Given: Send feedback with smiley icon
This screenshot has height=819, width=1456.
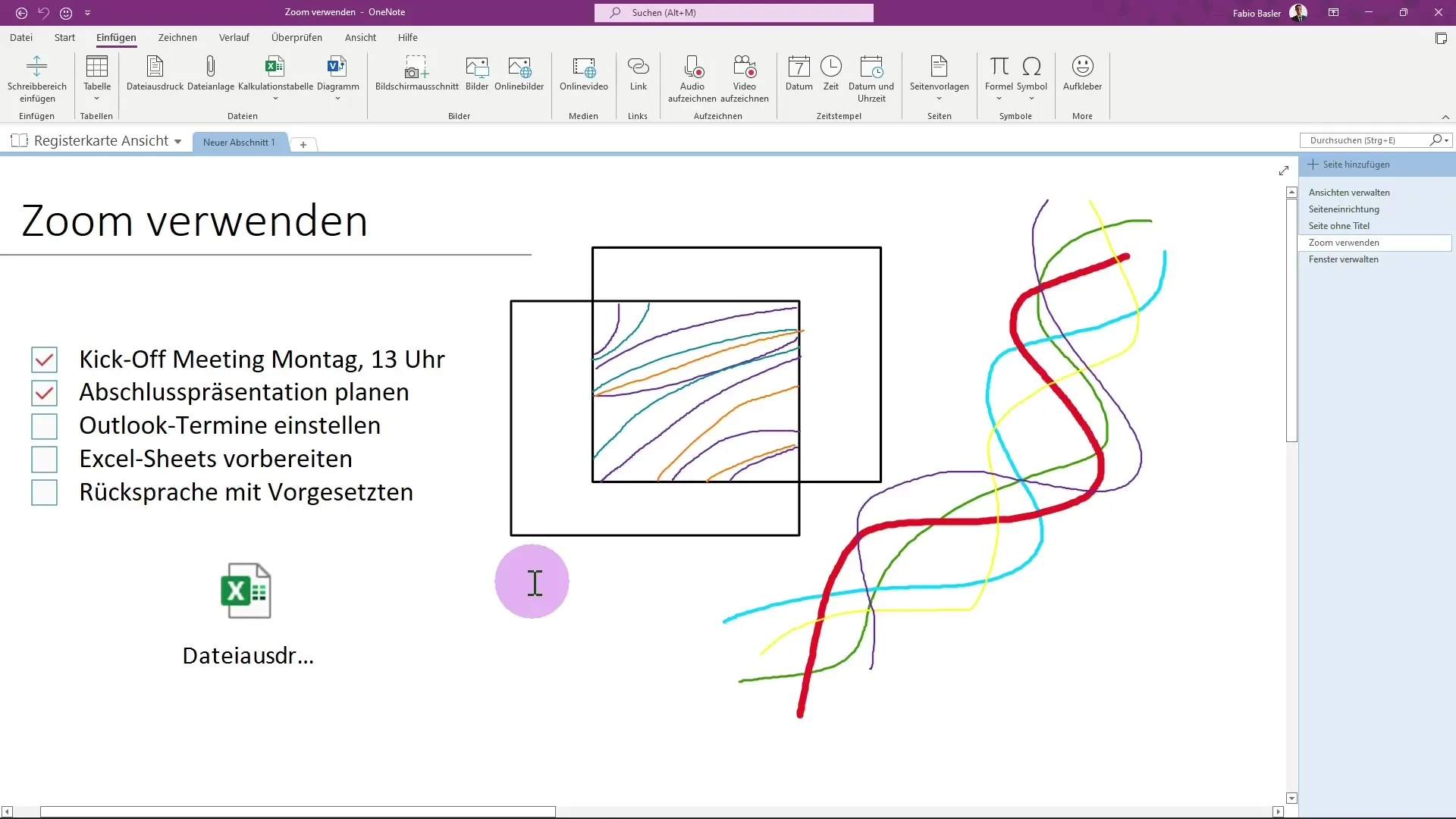Looking at the screenshot, I should point(66,13).
